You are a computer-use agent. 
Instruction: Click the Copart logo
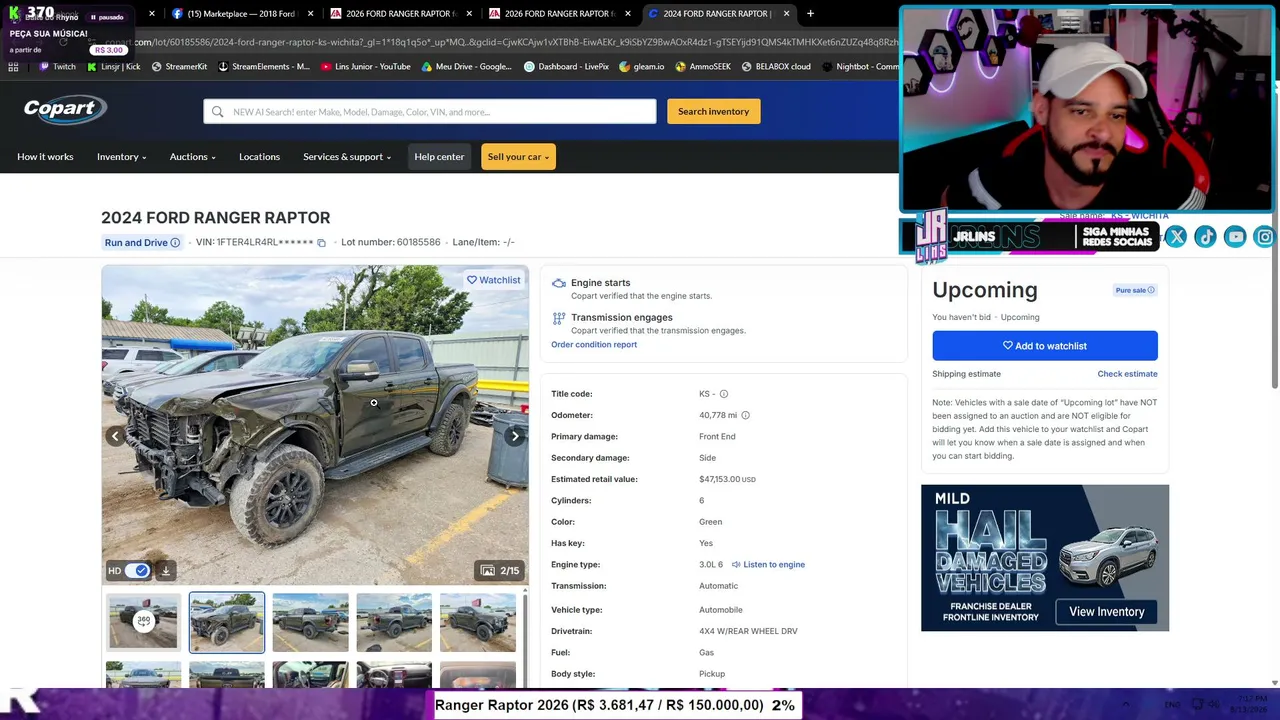click(65, 110)
